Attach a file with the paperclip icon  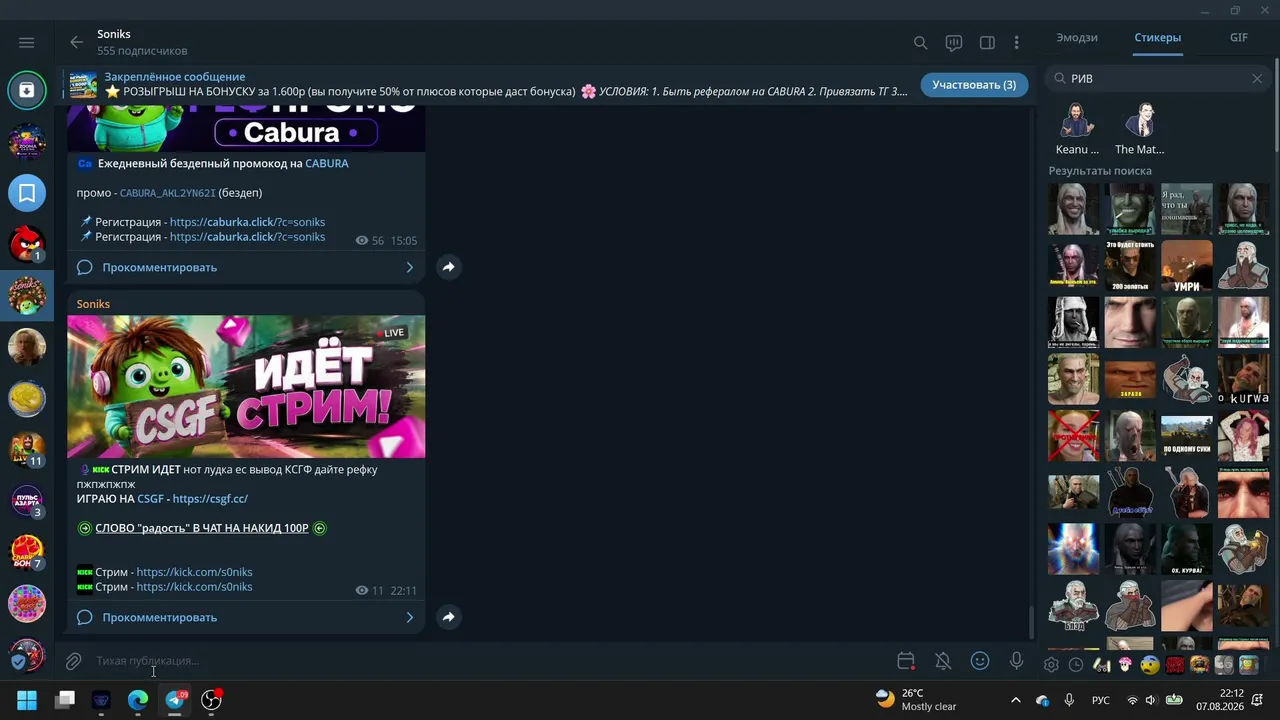point(73,661)
